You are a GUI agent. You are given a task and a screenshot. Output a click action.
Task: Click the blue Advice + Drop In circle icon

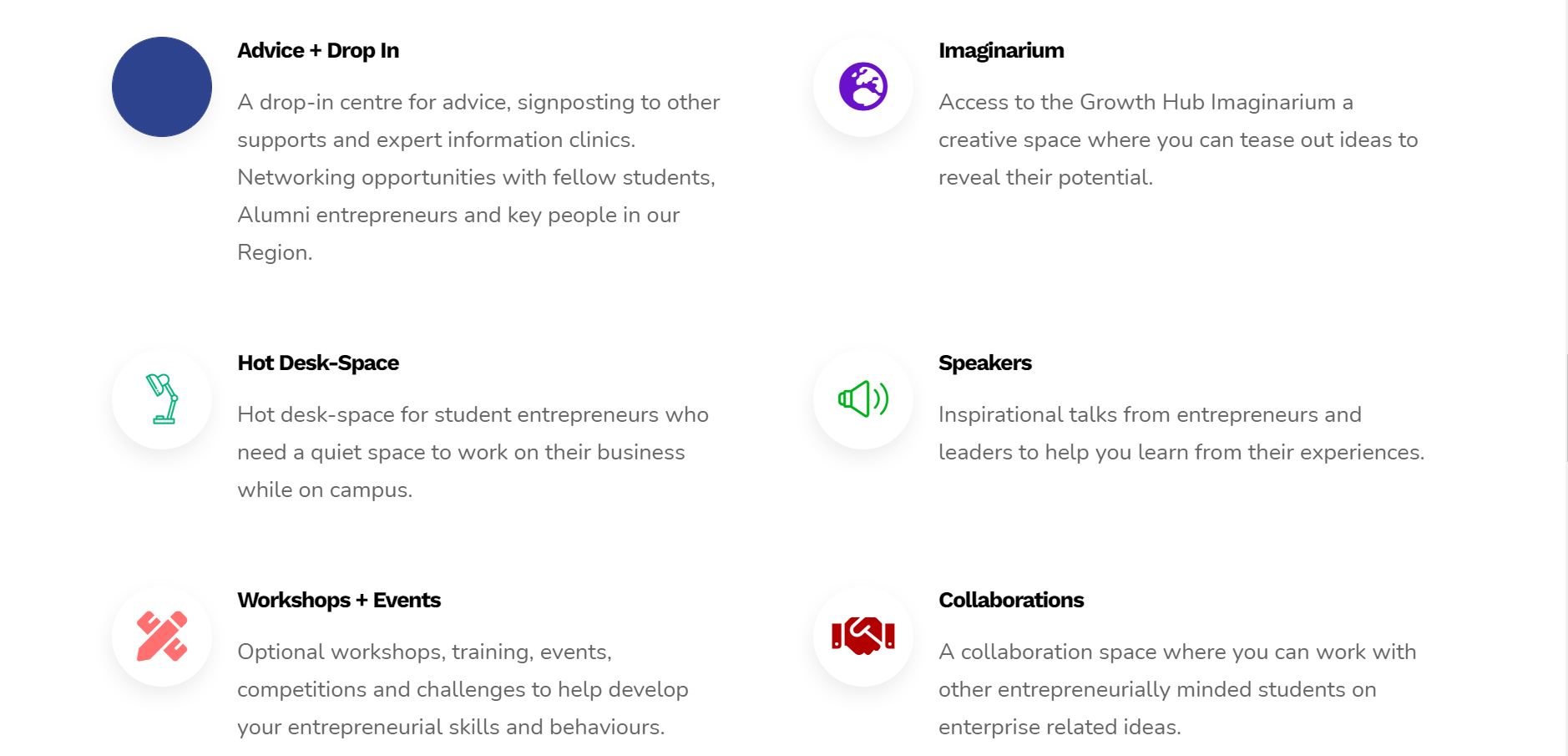coord(161,87)
